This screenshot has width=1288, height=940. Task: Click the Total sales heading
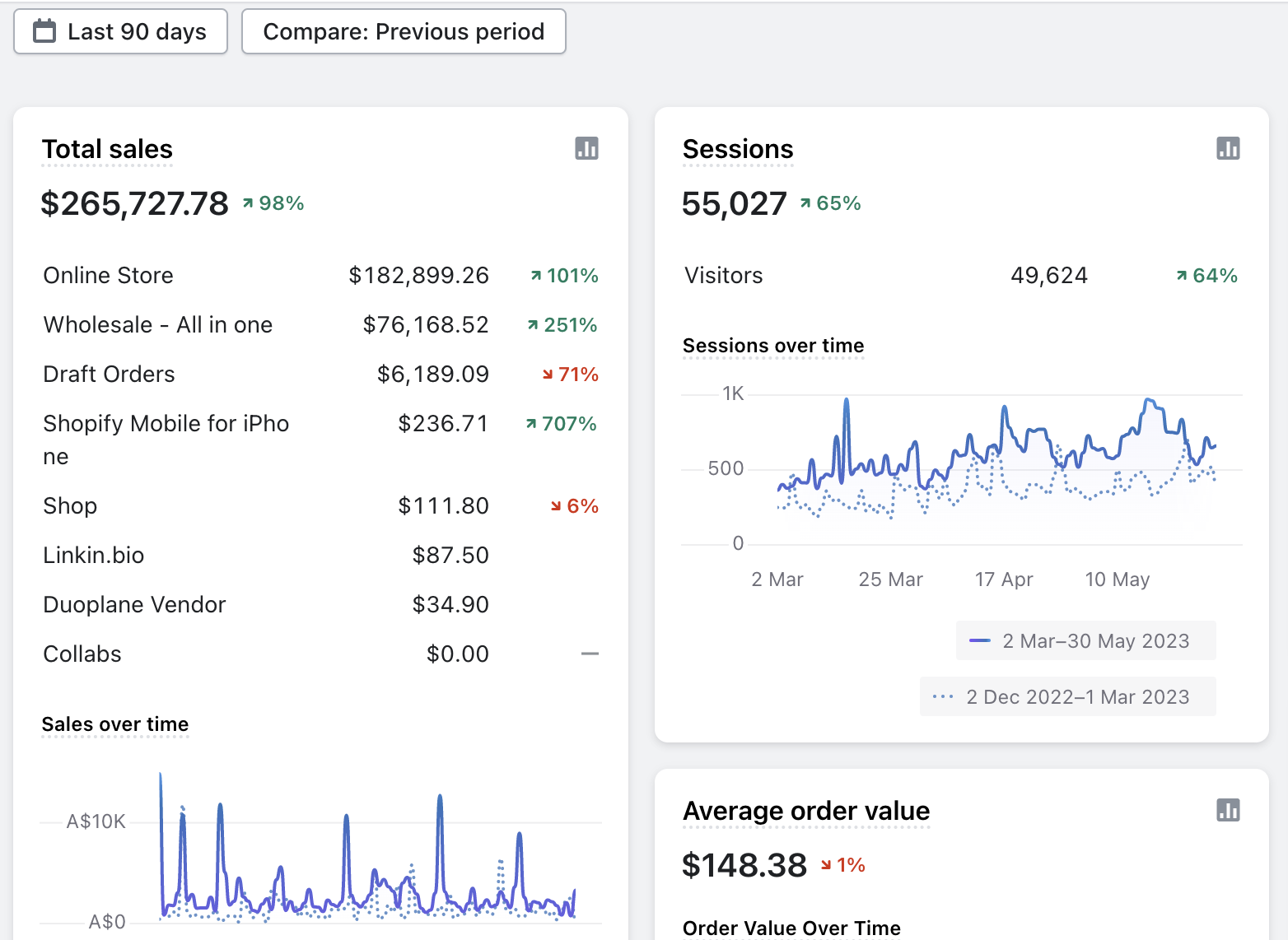tap(107, 150)
